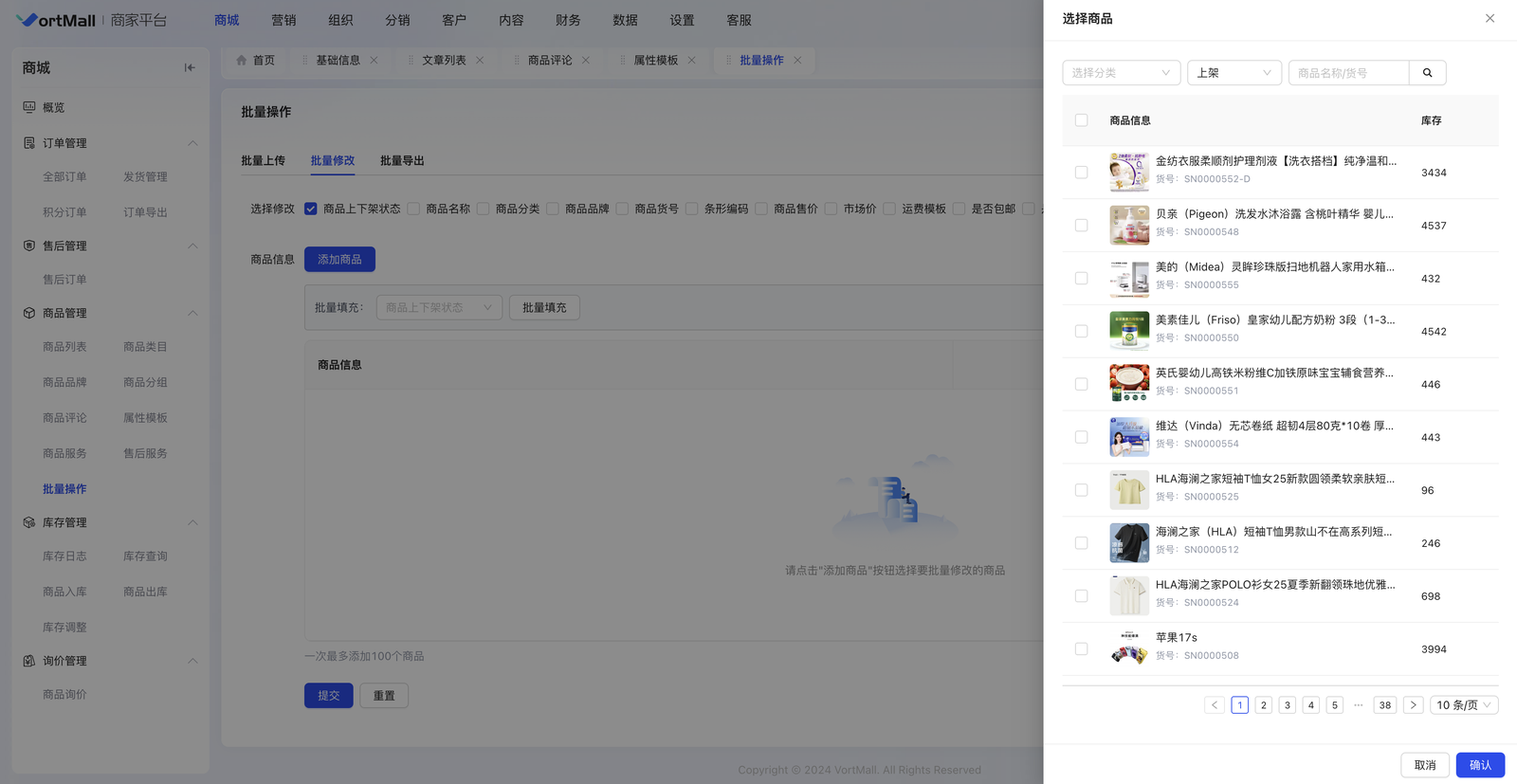The width and height of the screenshot is (1517, 784).
Task: Click the 库存管理 inventory icon
Action: click(29, 522)
